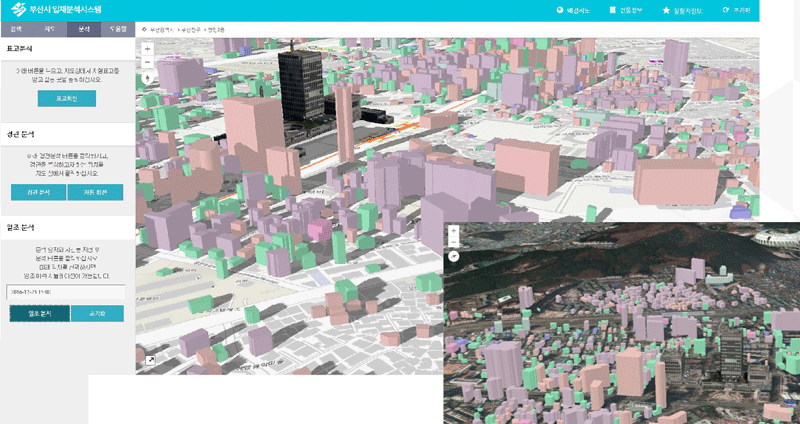The image size is (800, 424).
Task: Zoom in on the satellite inset map
Action: pyautogui.click(x=454, y=231)
